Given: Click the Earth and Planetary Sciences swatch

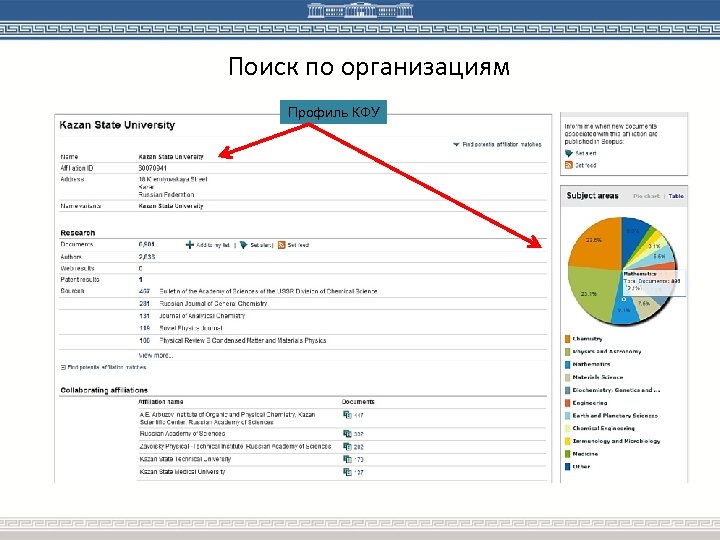Looking at the screenshot, I should [568, 416].
